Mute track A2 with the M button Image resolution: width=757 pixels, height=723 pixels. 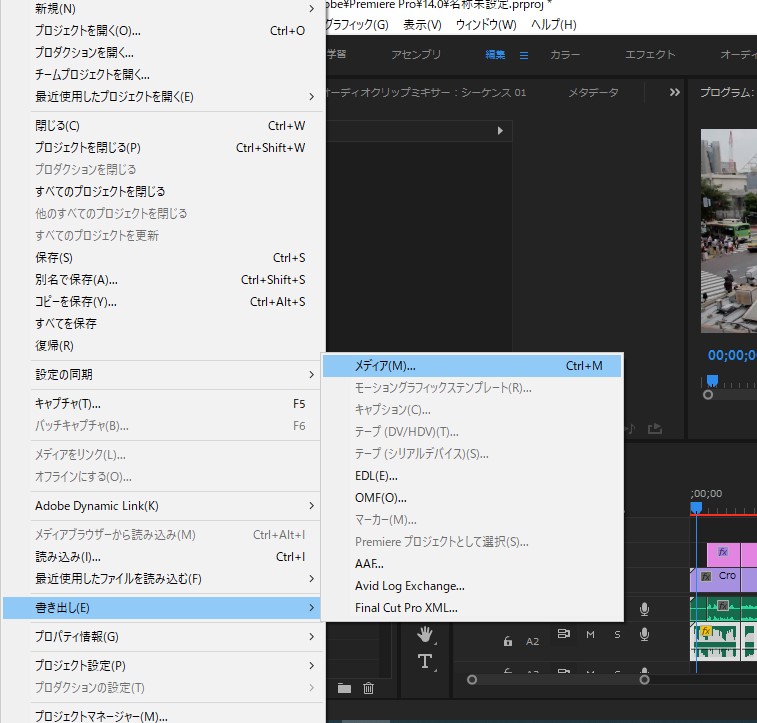tap(590, 635)
